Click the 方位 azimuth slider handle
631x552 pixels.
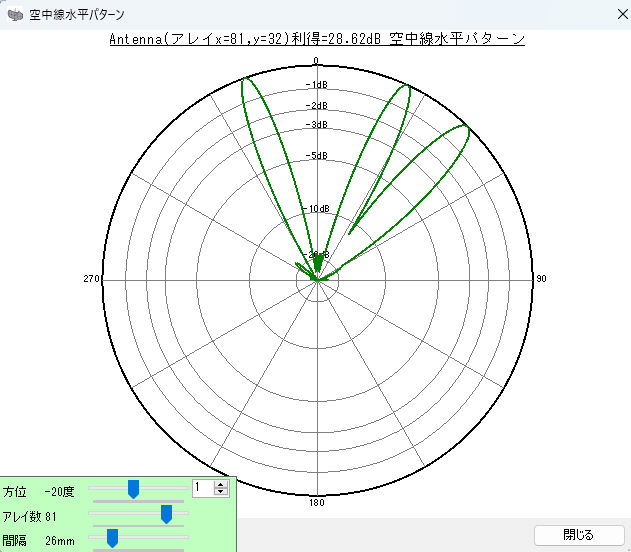click(132, 488)
